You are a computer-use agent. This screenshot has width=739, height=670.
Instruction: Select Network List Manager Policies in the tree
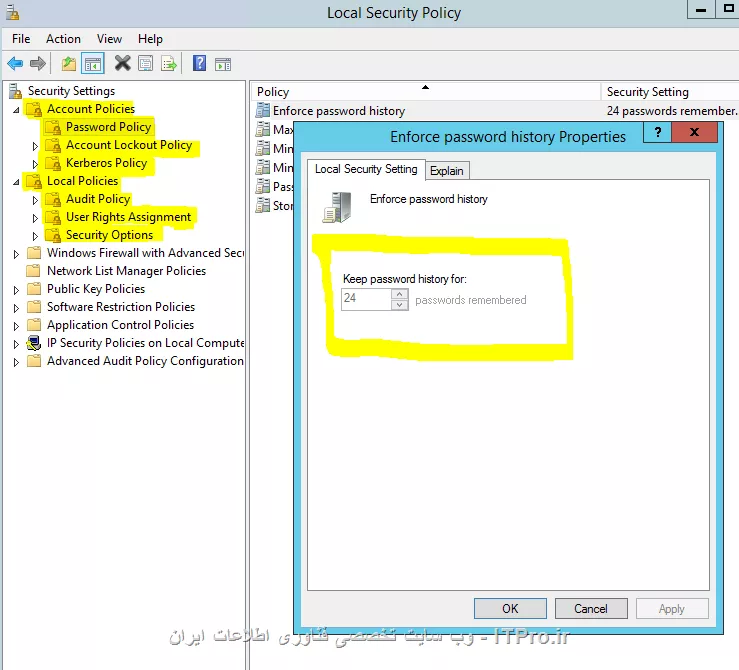(126, 271)
